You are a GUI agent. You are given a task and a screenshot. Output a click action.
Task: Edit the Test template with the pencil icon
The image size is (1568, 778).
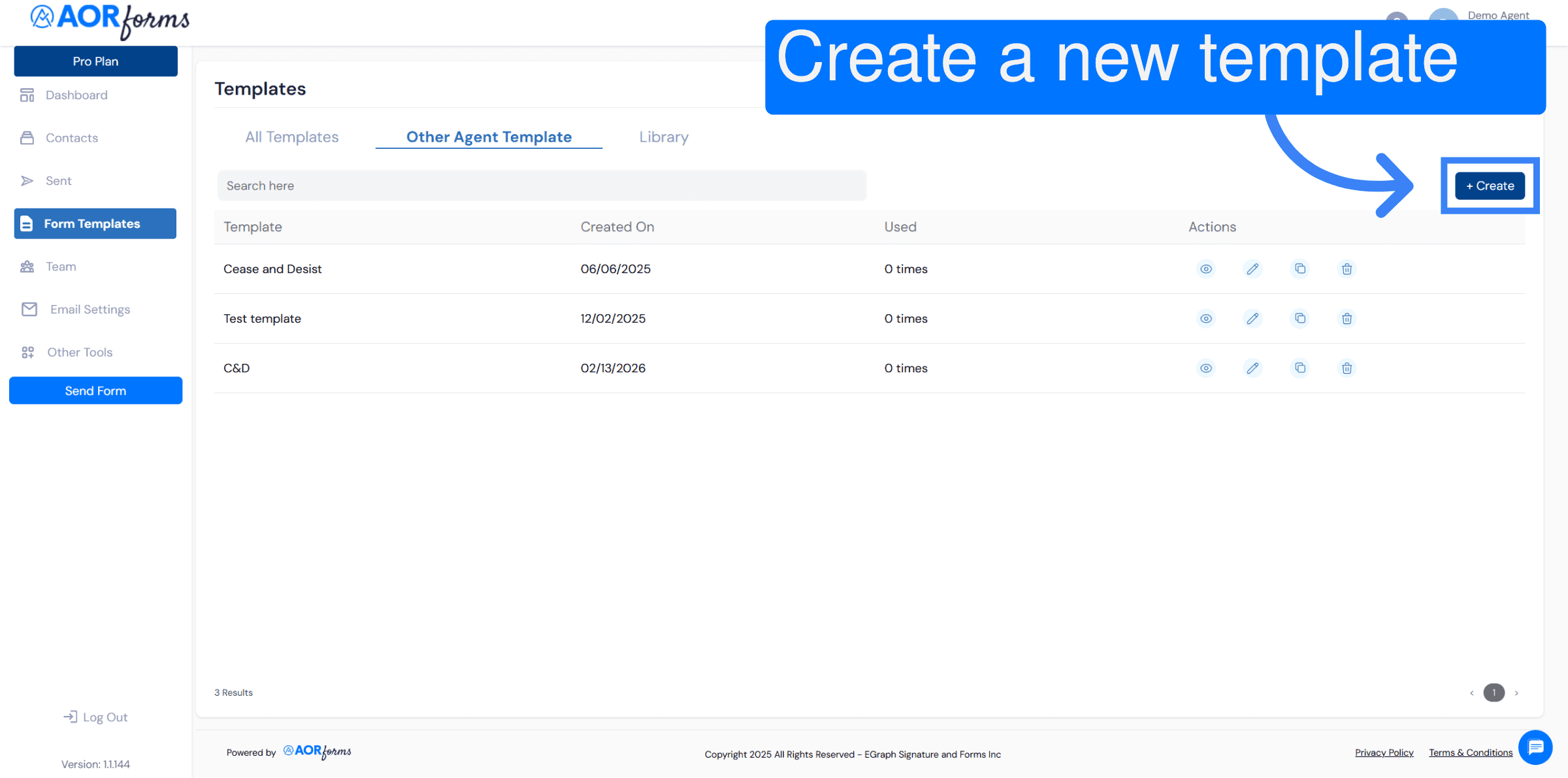coord(1252,319)
